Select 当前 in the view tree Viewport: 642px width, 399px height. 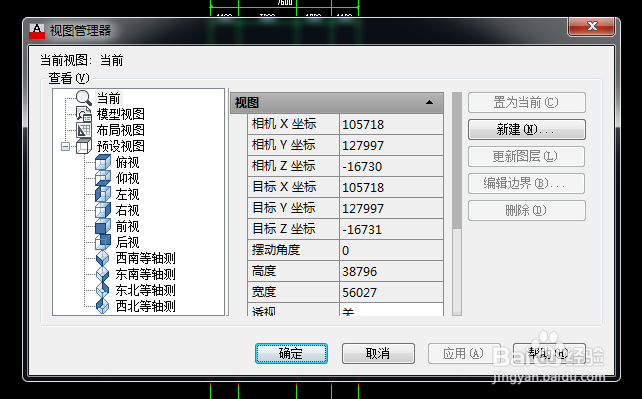(109, 98)
